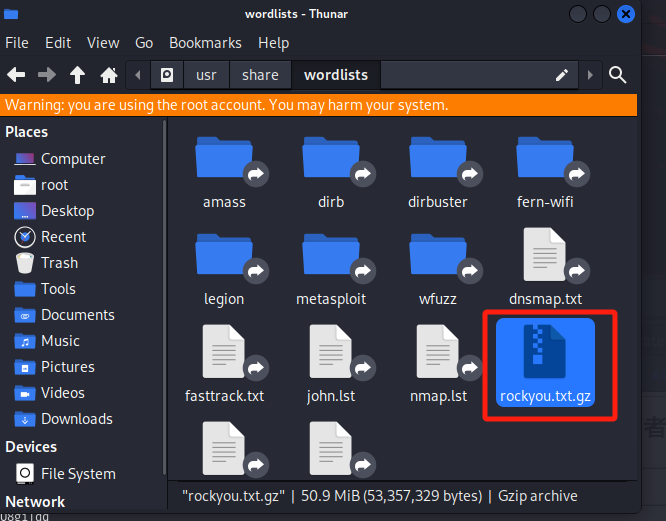Click the filesystem root path button

pos(167,75)
